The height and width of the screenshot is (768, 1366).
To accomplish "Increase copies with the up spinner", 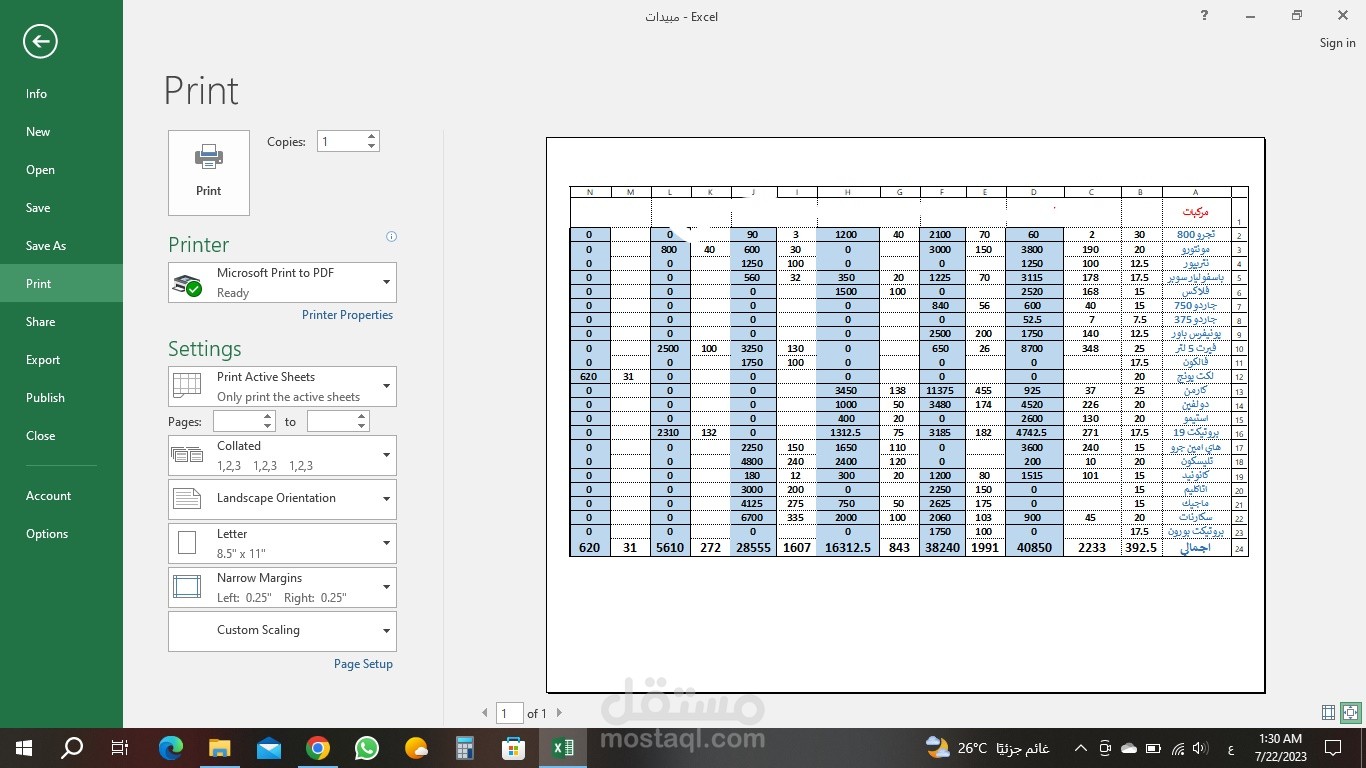I will [x=372, y=136].
